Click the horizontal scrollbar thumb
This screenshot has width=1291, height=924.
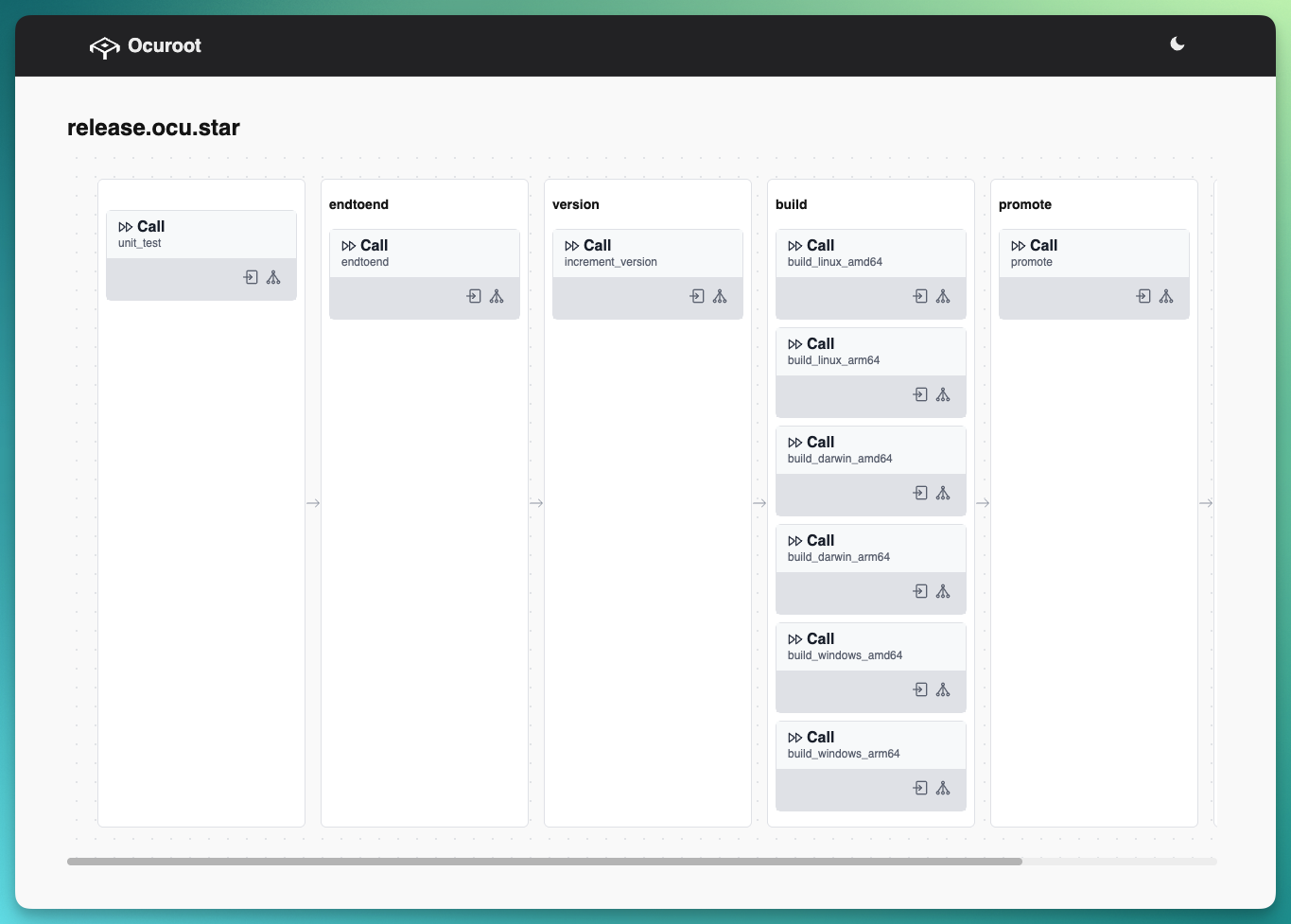pos(544,862)
